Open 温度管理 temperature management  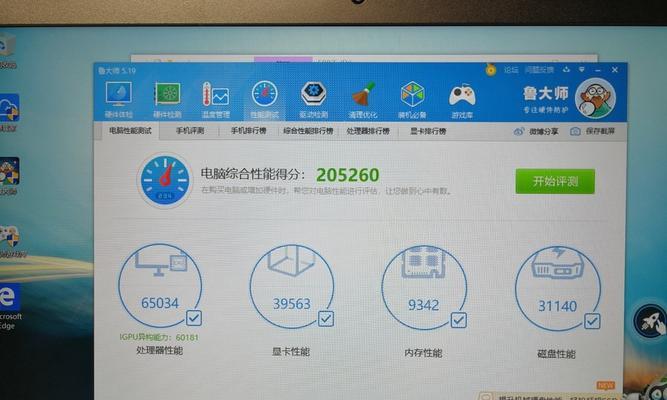[x=216, y=100]
